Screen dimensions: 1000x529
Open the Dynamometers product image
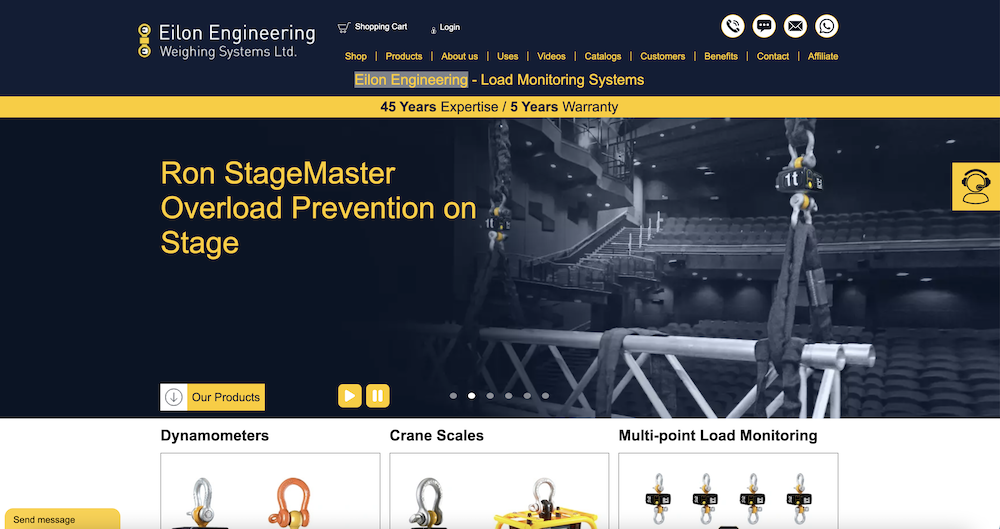coord(270,491)
